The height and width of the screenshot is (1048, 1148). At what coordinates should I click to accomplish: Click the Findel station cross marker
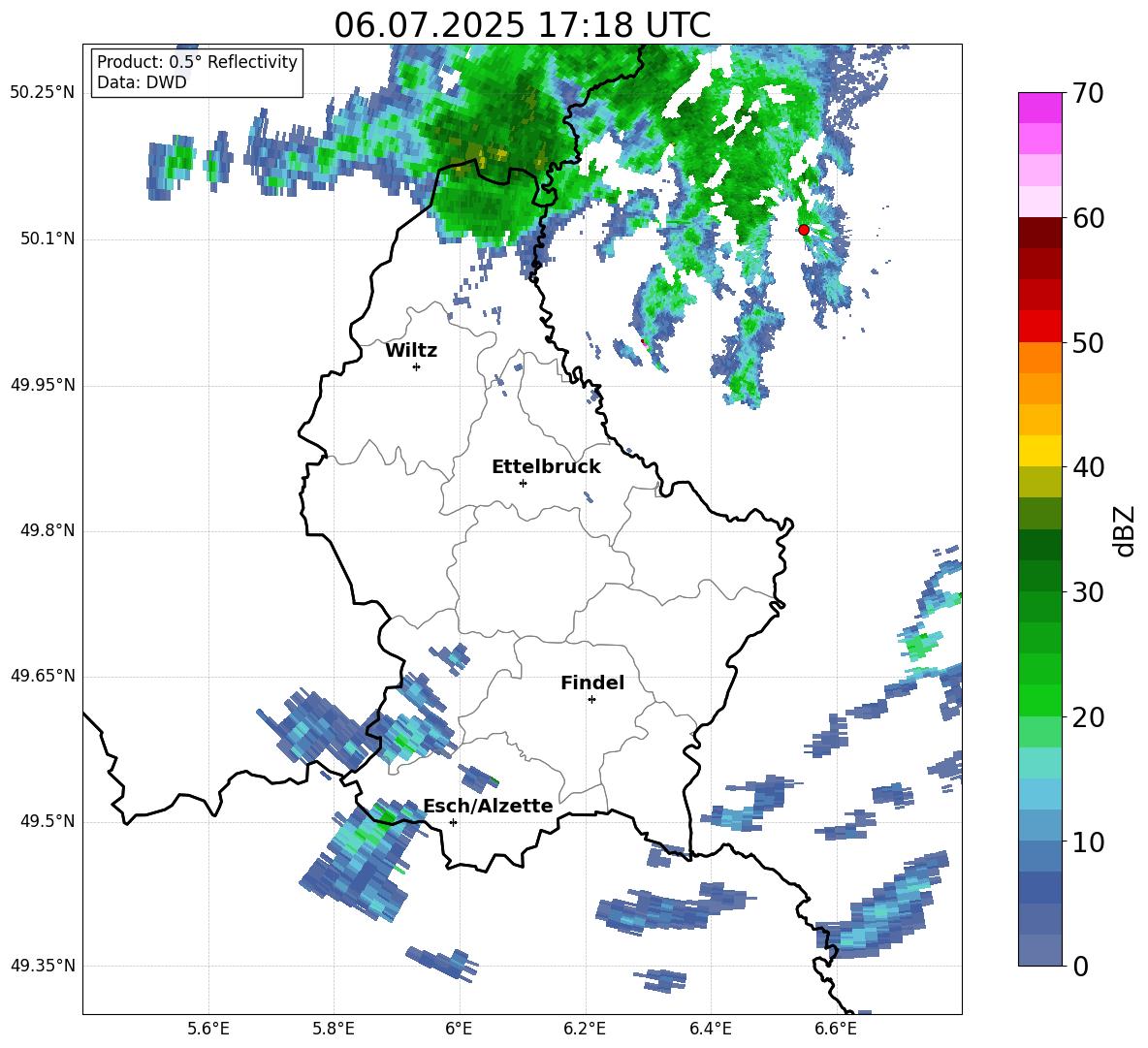tap(591, 700)
